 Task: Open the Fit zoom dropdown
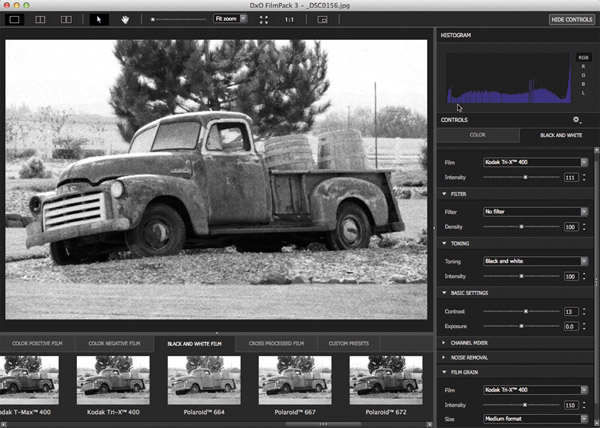coord(230,19)
